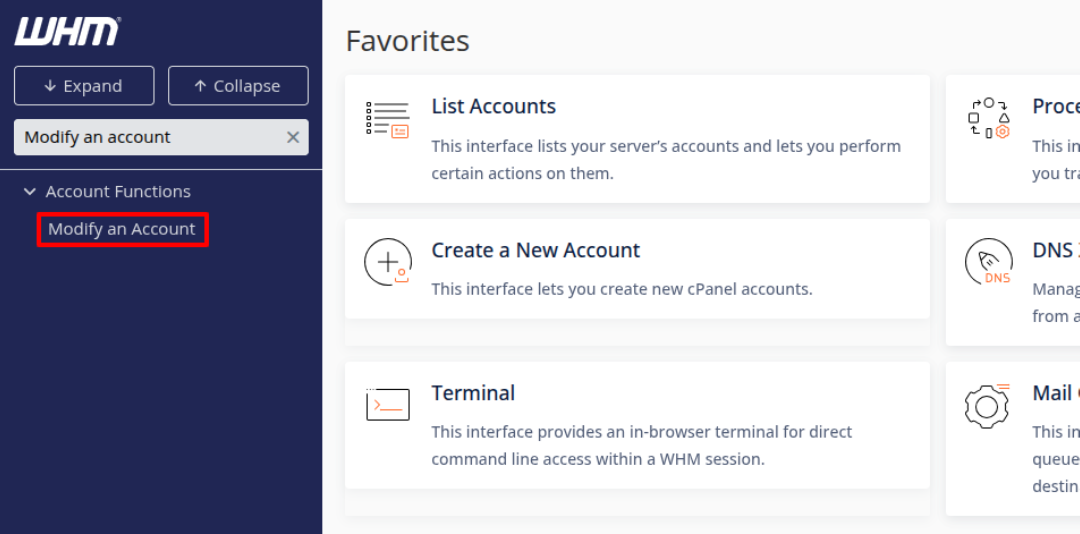Open Create a New Account heading
This screenshot has height=534, width=1080.
pos(535,249)
